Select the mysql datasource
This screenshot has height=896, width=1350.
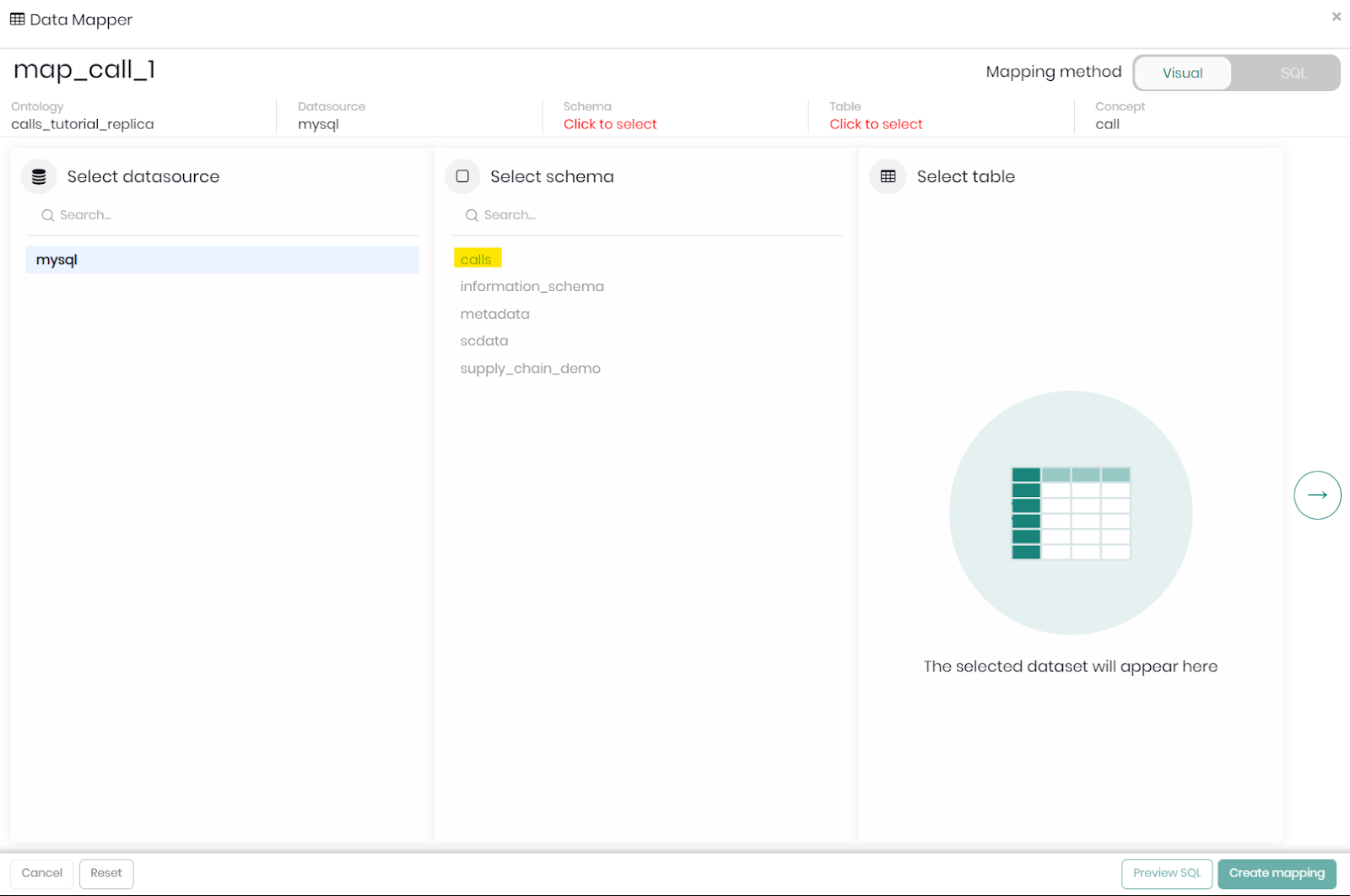[x=222, y=260]
